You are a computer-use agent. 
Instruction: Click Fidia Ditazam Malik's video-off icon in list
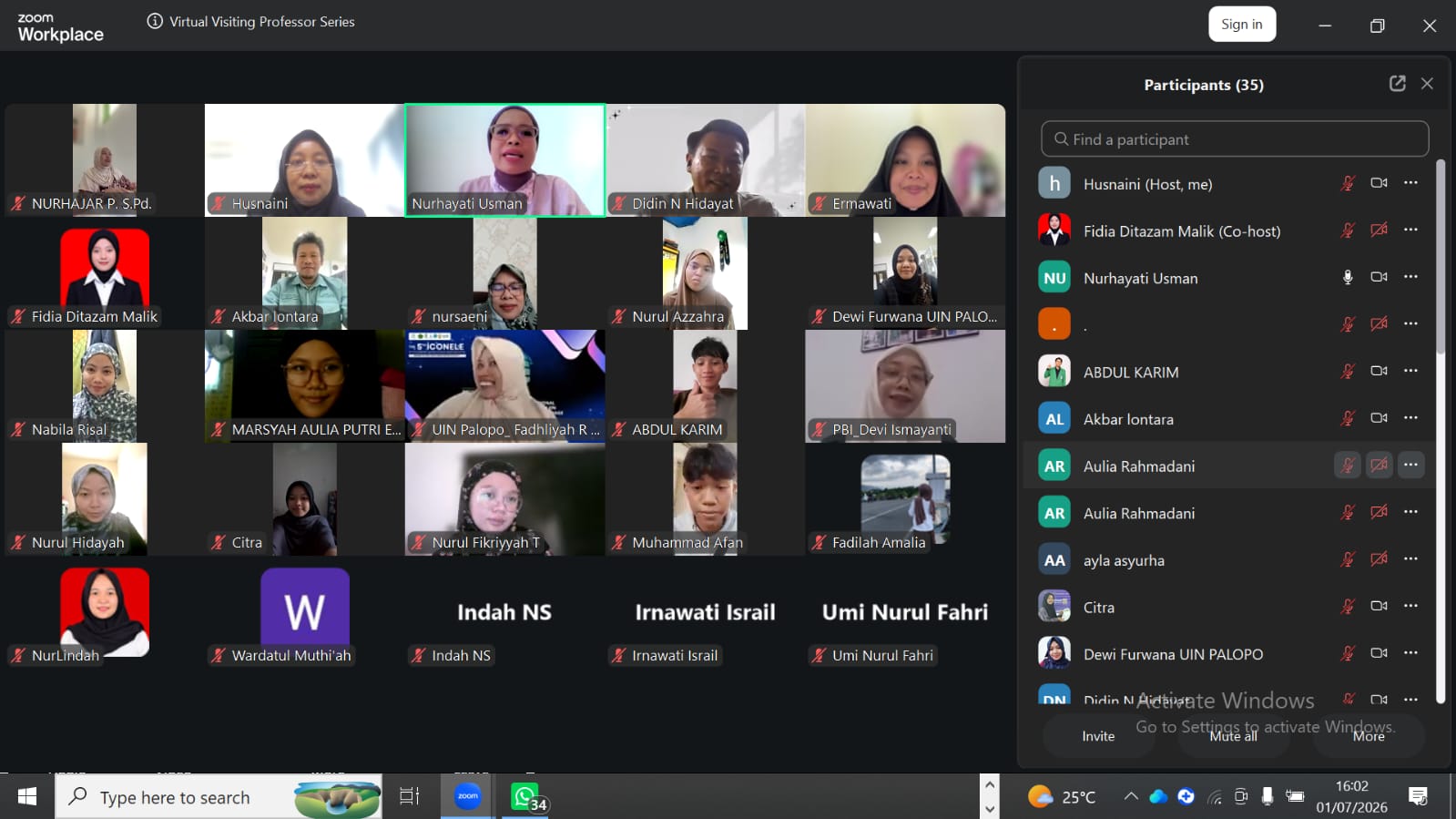(x=1379, y=230)
